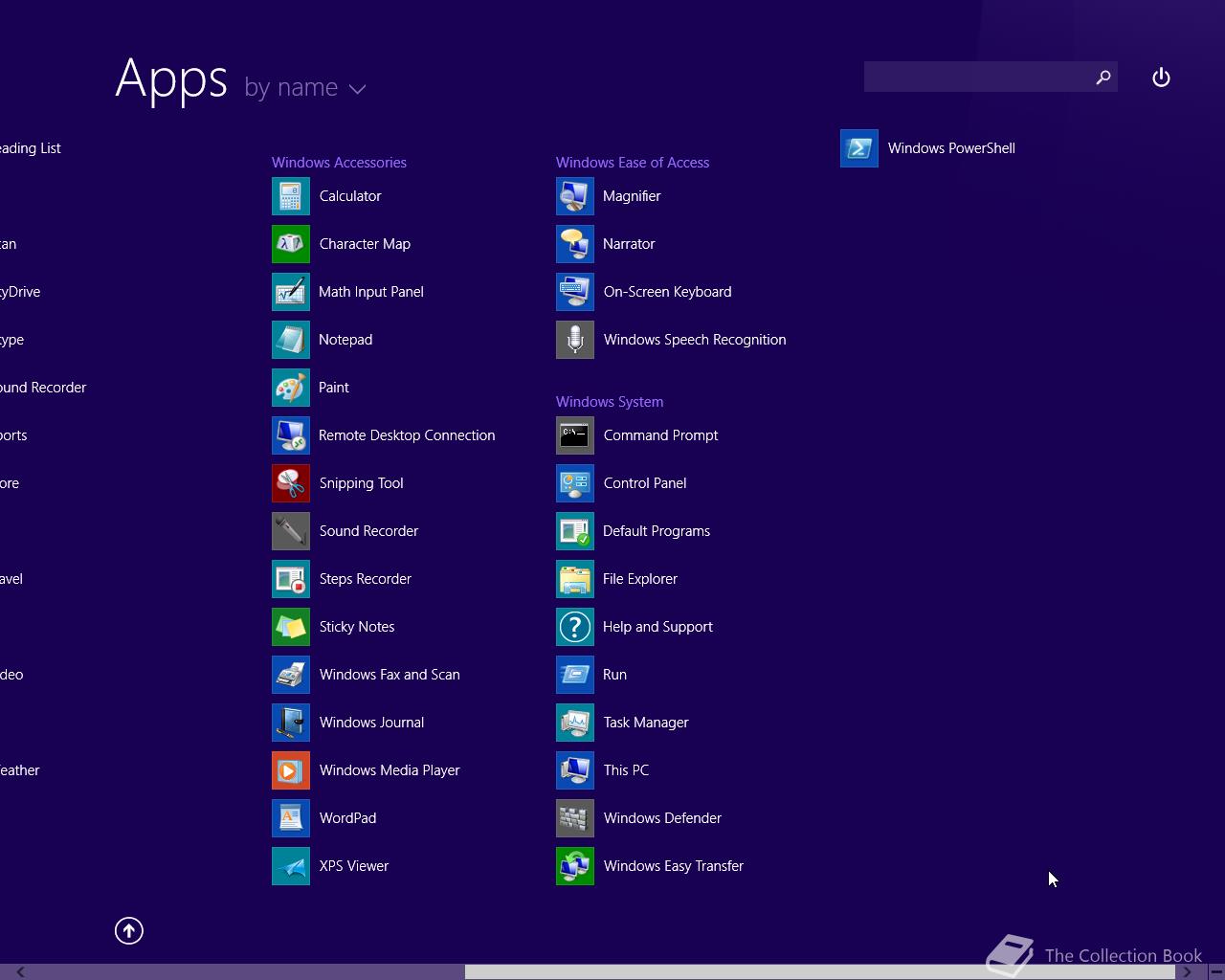Click the XPS Viewer icon

point(291,866)
